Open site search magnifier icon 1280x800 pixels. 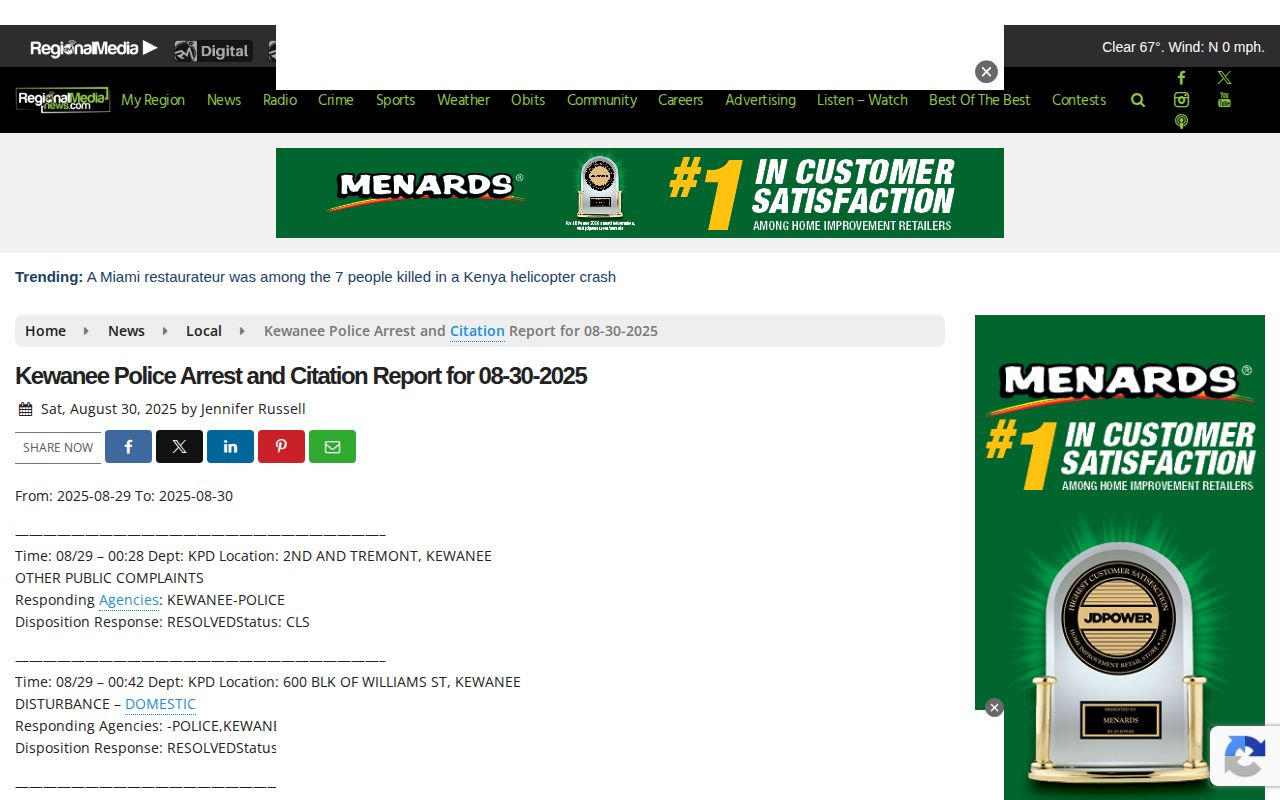point(1138,100)
